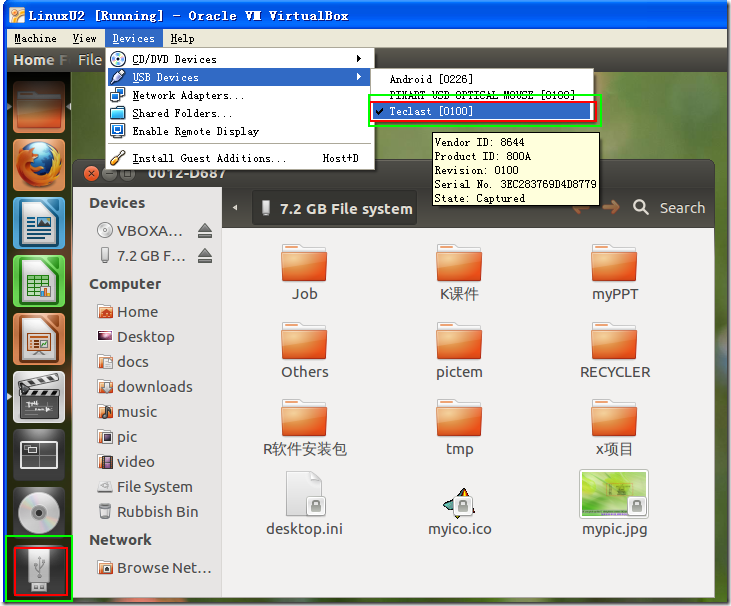
Task: Open the x项目 folder
Action: click(614, 428)
